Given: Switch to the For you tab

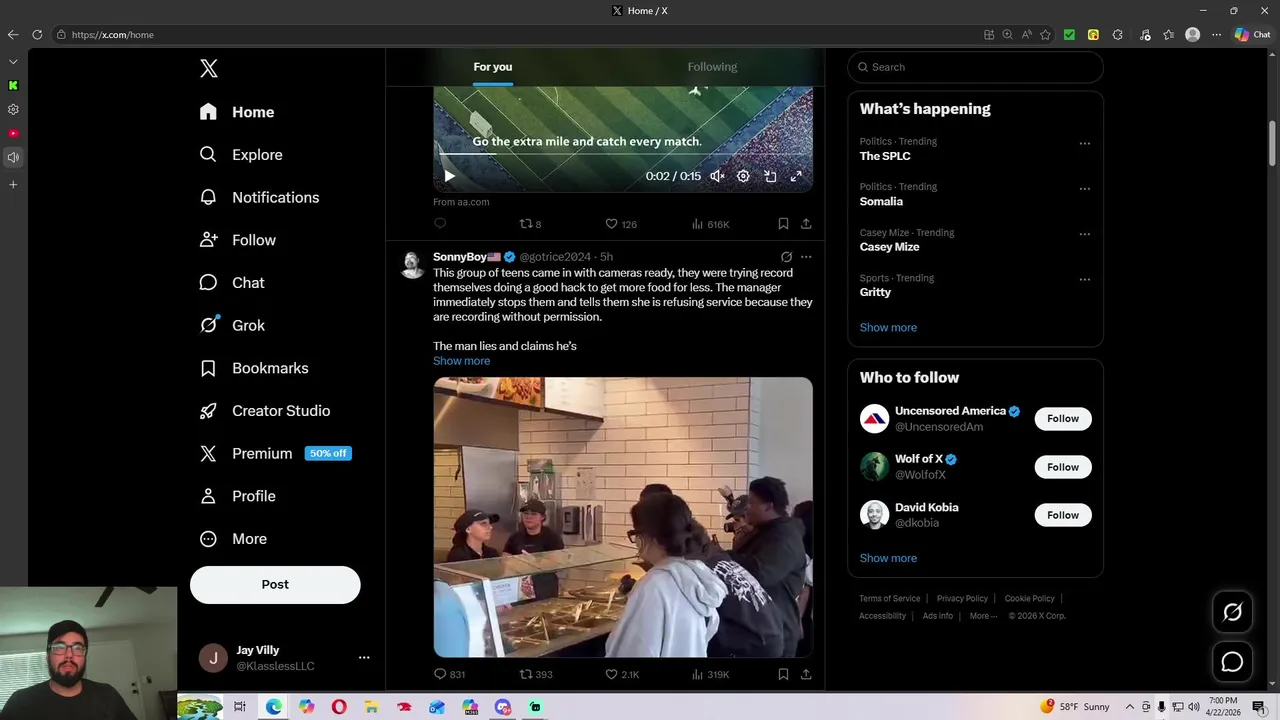Looking at the screenshot, I should click(493, 67).
